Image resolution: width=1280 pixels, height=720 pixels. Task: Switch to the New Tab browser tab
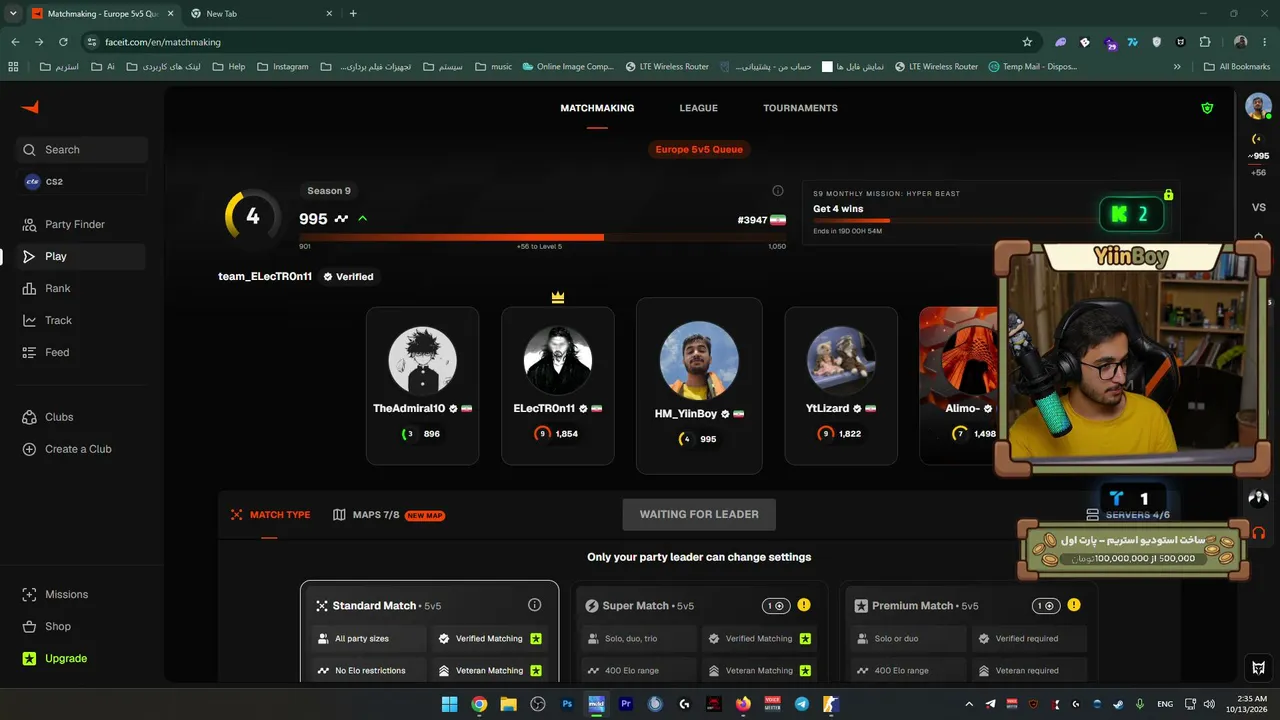[263, 14]
